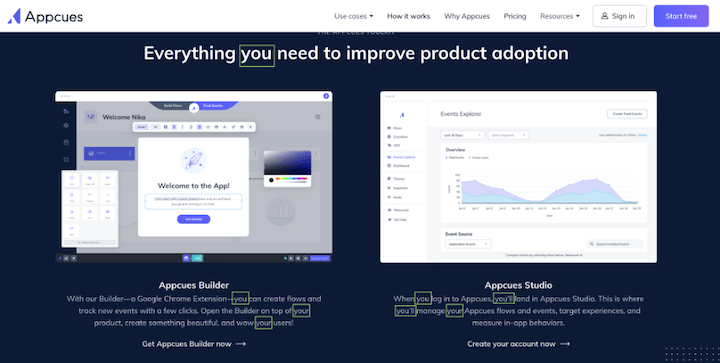
Task: Click the blue circle icon atop builder screenshot
Action: point(326,96)
